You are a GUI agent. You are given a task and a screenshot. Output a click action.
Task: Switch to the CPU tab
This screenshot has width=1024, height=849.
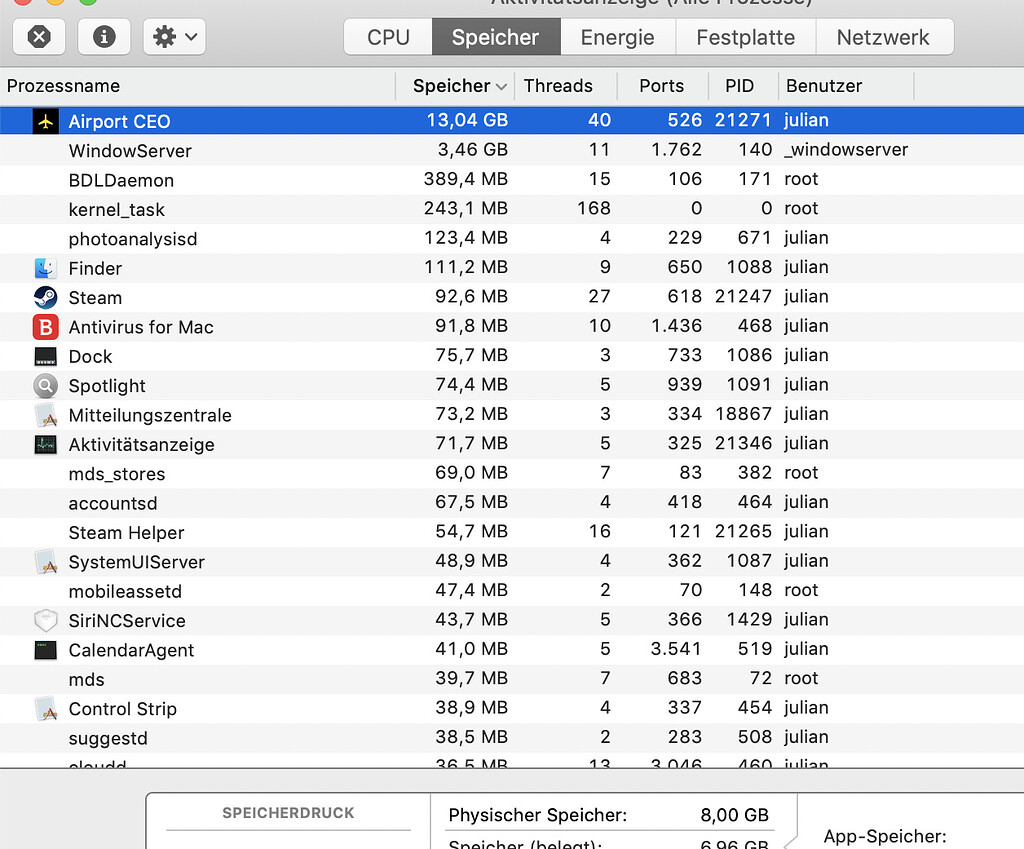pos(388,37)
